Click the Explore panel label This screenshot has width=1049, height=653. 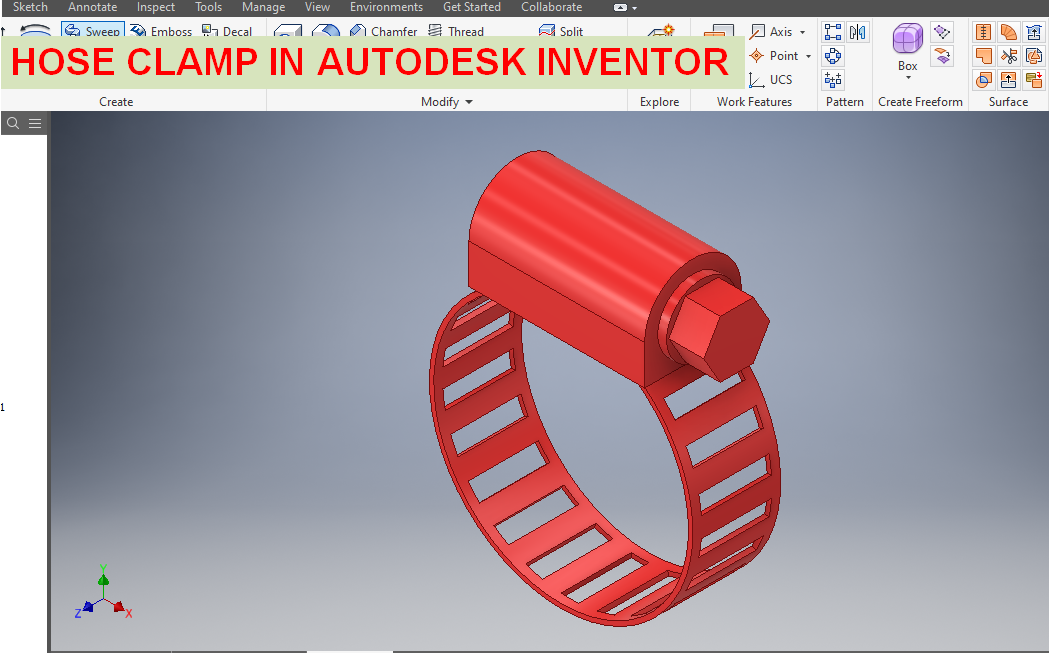(x=659, y=102)
